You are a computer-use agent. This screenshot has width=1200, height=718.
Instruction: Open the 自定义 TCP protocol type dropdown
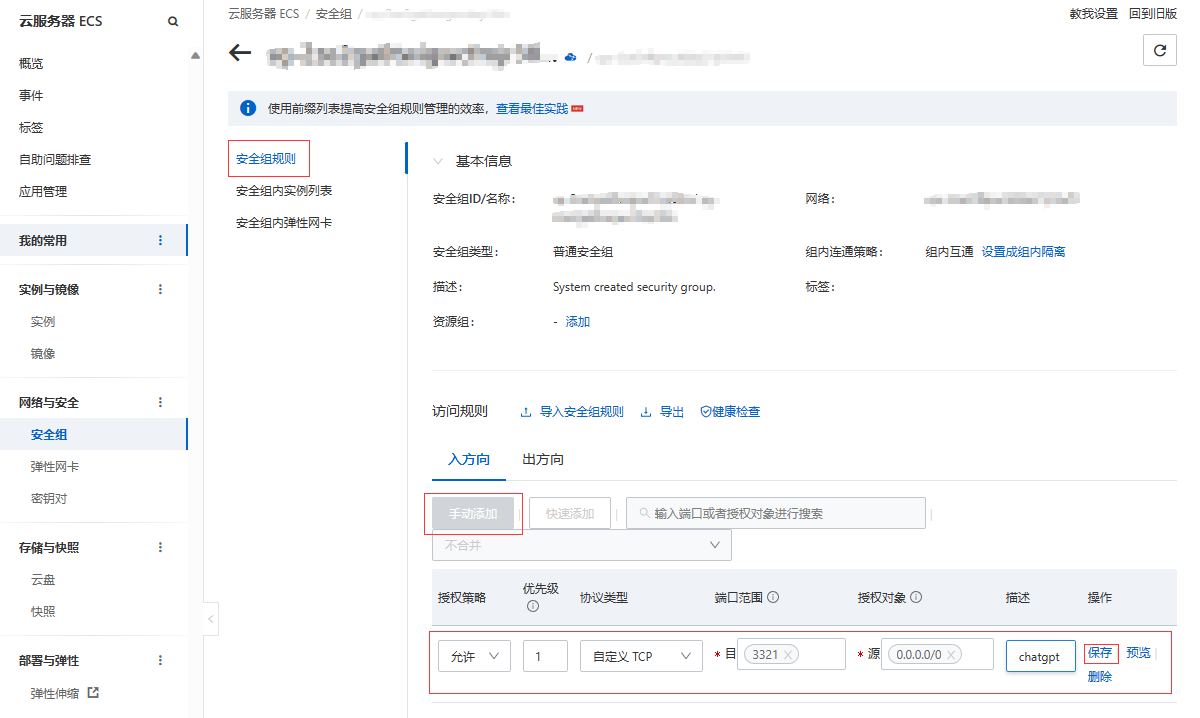pyautogui.click(x=640, y=656)
